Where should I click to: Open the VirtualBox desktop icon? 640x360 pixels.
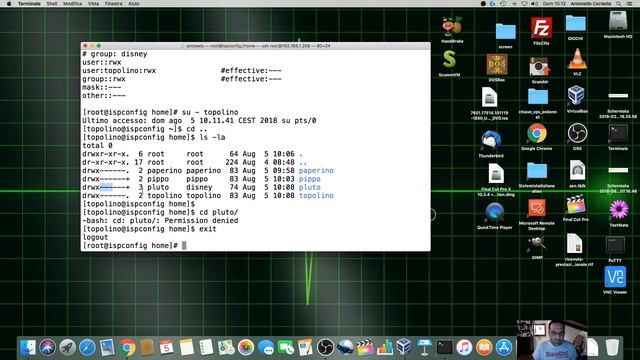point(576,96)
